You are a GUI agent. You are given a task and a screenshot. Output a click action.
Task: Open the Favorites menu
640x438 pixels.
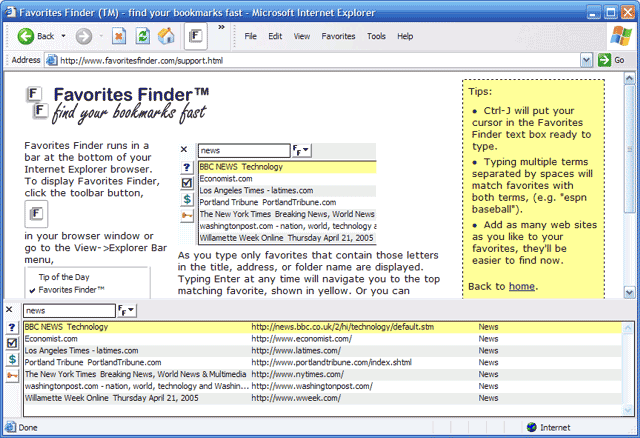(x=338, y=36)
